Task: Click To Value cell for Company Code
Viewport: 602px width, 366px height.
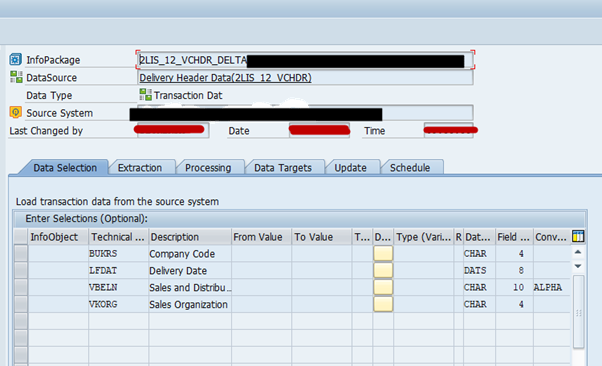Action: coord(322,253)
